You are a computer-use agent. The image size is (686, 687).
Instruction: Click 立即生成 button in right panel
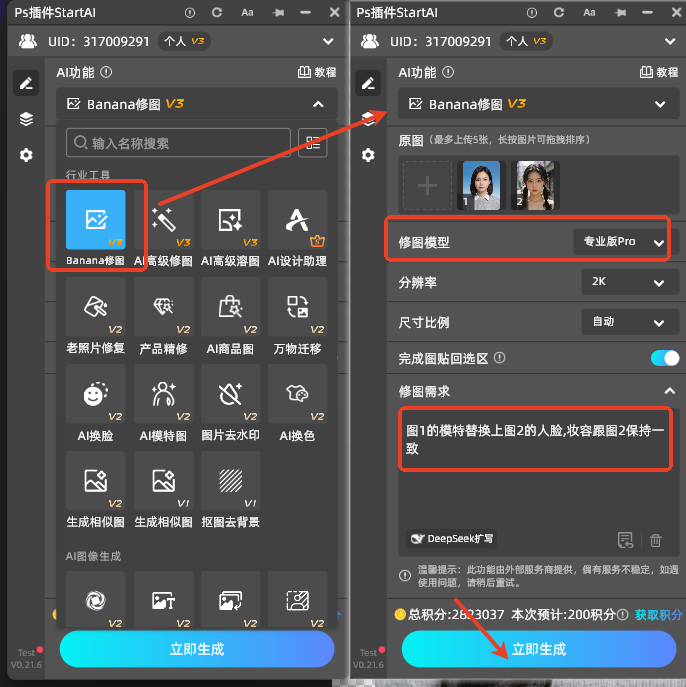tap(538, 649)
